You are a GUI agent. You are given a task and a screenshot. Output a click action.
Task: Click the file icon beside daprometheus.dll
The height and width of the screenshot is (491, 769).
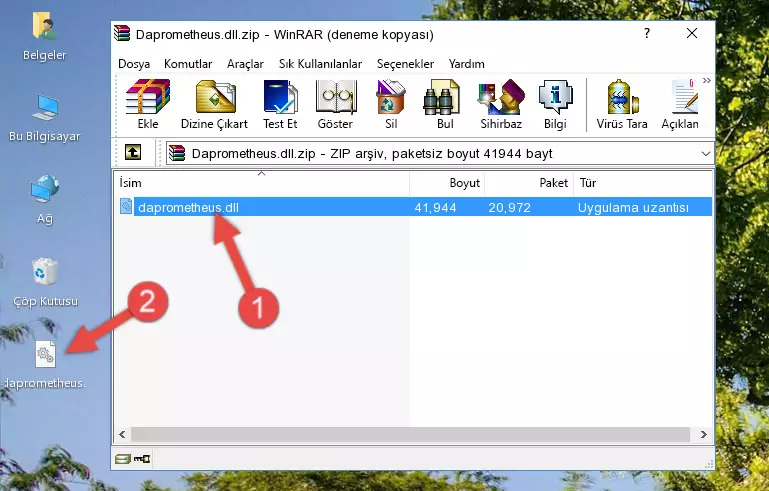[126, 206]
